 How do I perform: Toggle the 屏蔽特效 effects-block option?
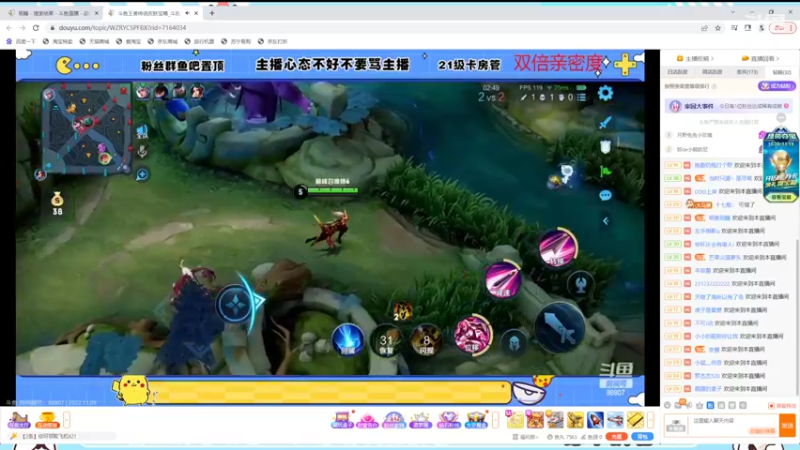782,406
